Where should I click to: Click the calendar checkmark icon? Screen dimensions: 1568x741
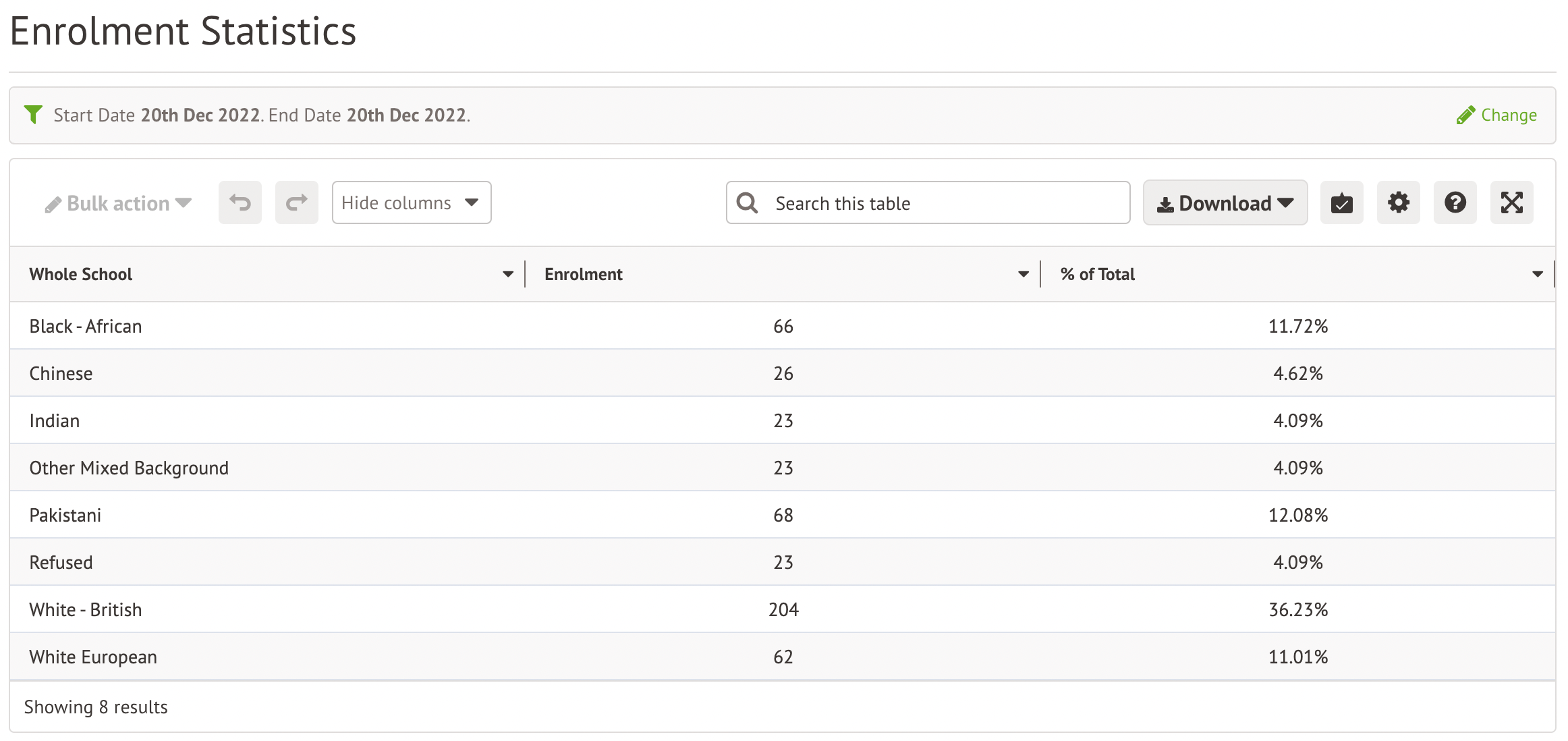coord(1341,202)
